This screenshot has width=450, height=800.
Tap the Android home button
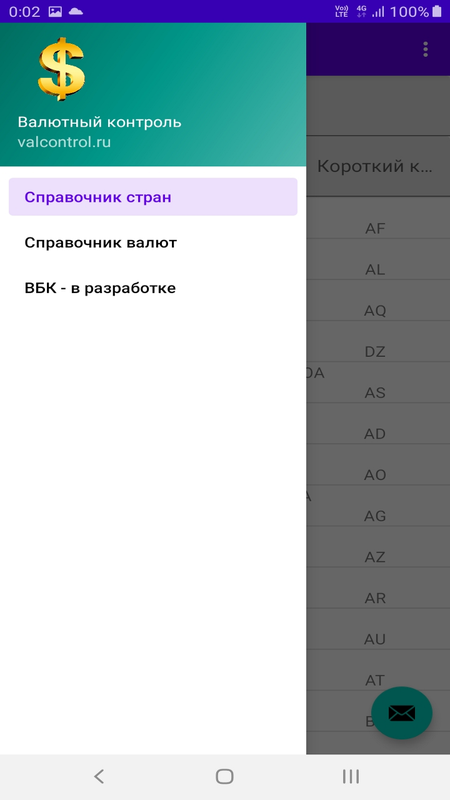[x=224, y=777]
